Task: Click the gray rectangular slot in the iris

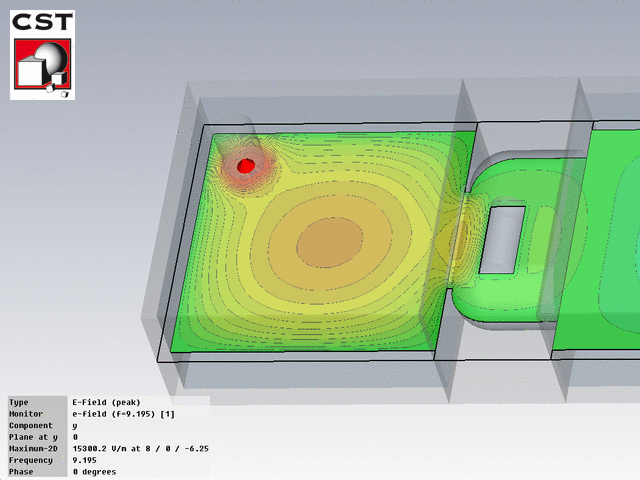Action: [x=502, y=240]
